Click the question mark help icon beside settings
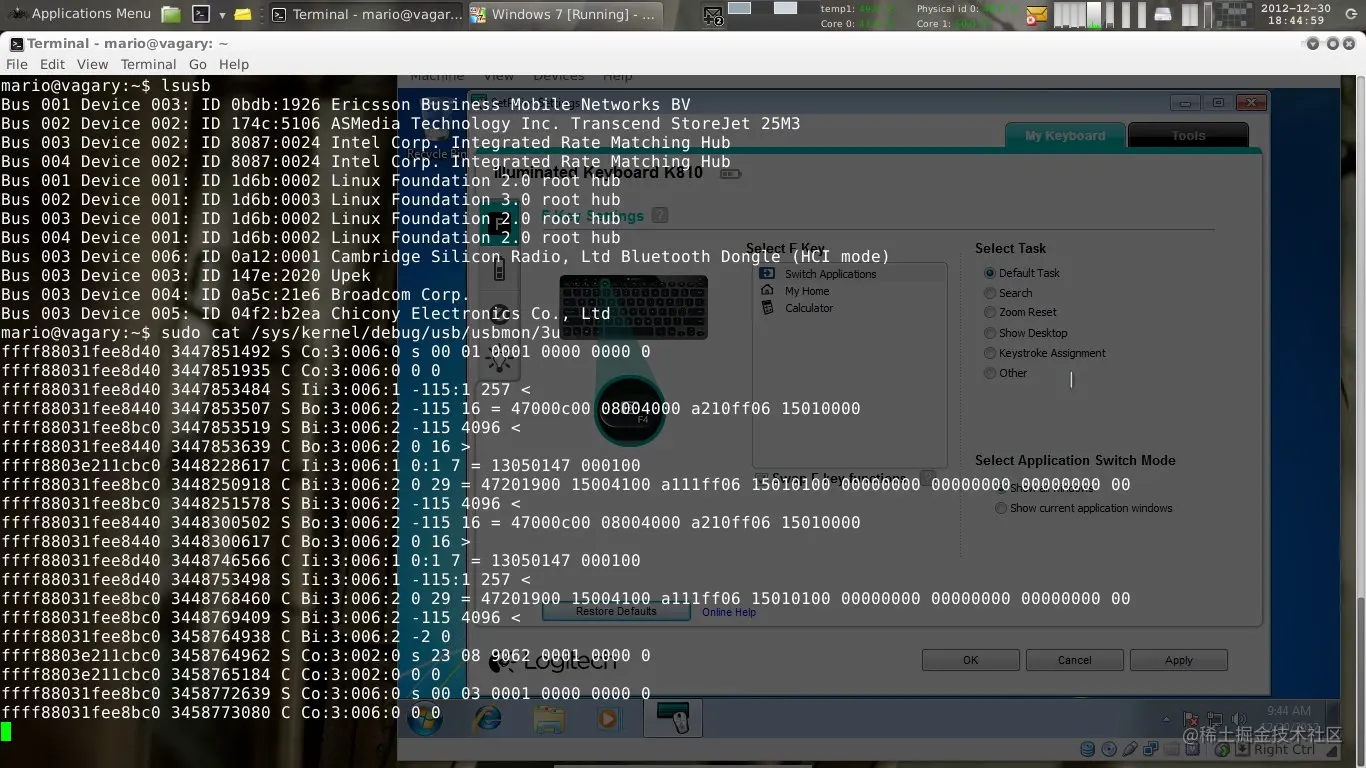The width and height of the screenshot is (1366, 768). (659, 215)
